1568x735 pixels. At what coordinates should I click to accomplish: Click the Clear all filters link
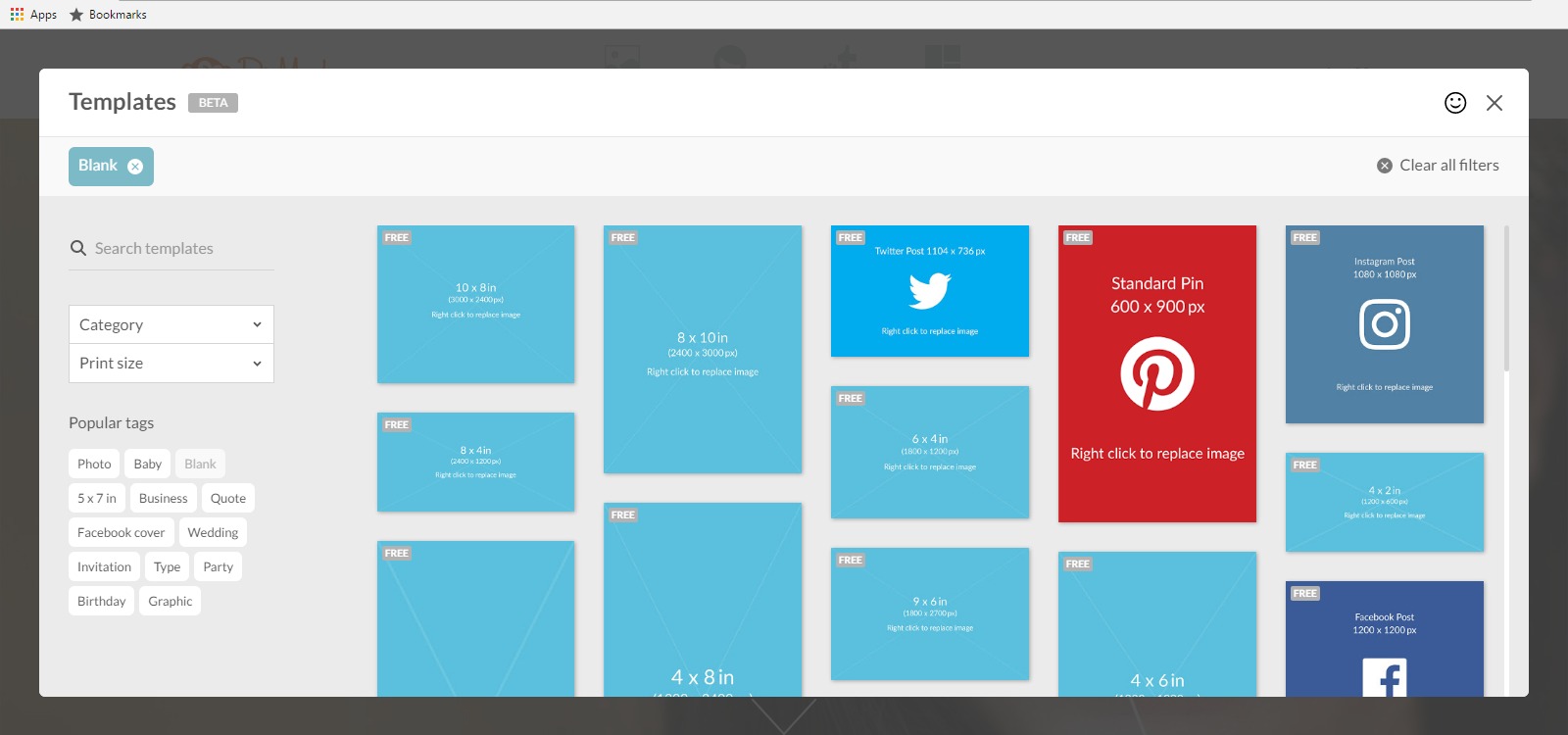coord(1438,166)
